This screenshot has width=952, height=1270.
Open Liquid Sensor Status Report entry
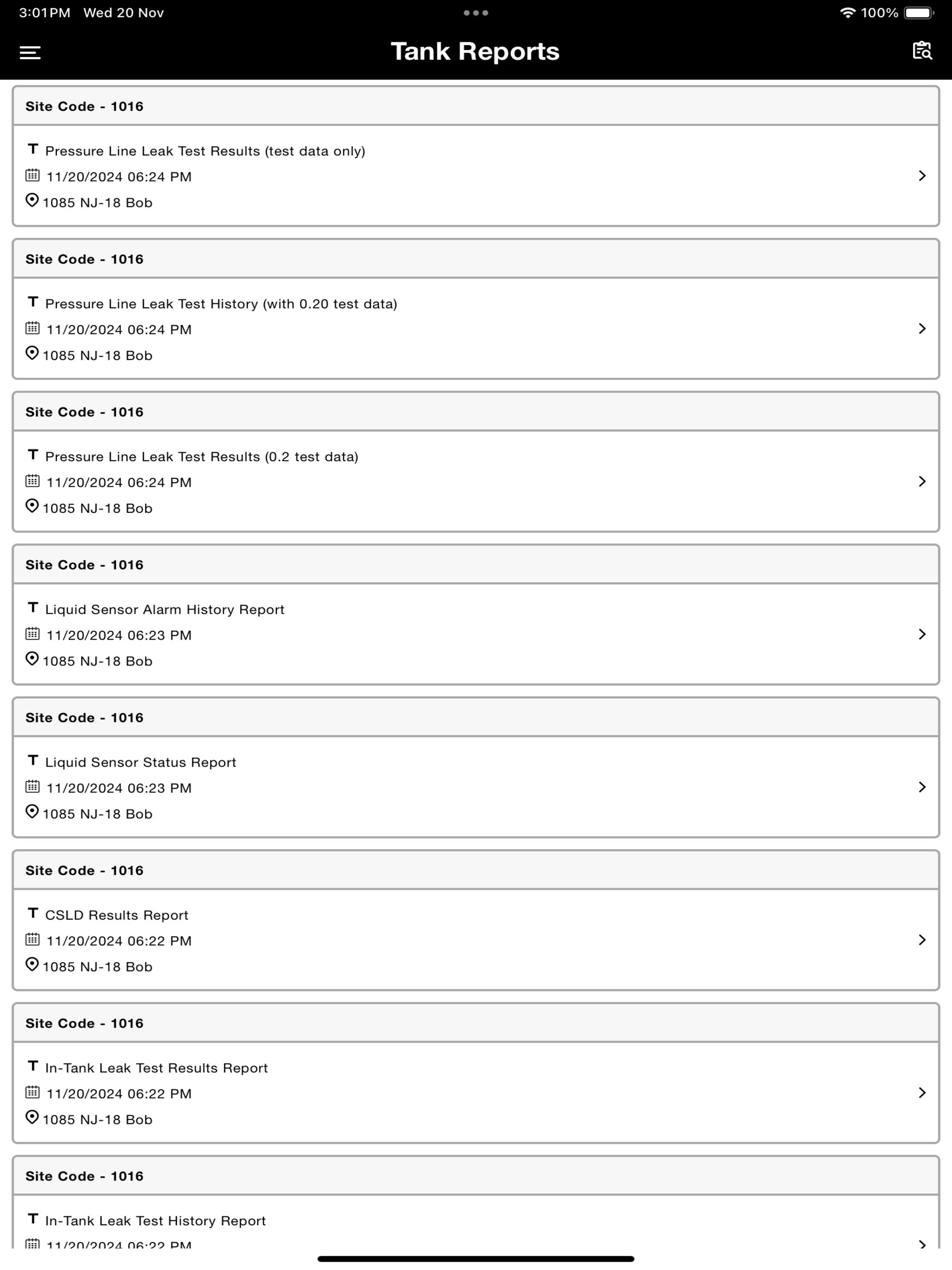coord(476,786)
